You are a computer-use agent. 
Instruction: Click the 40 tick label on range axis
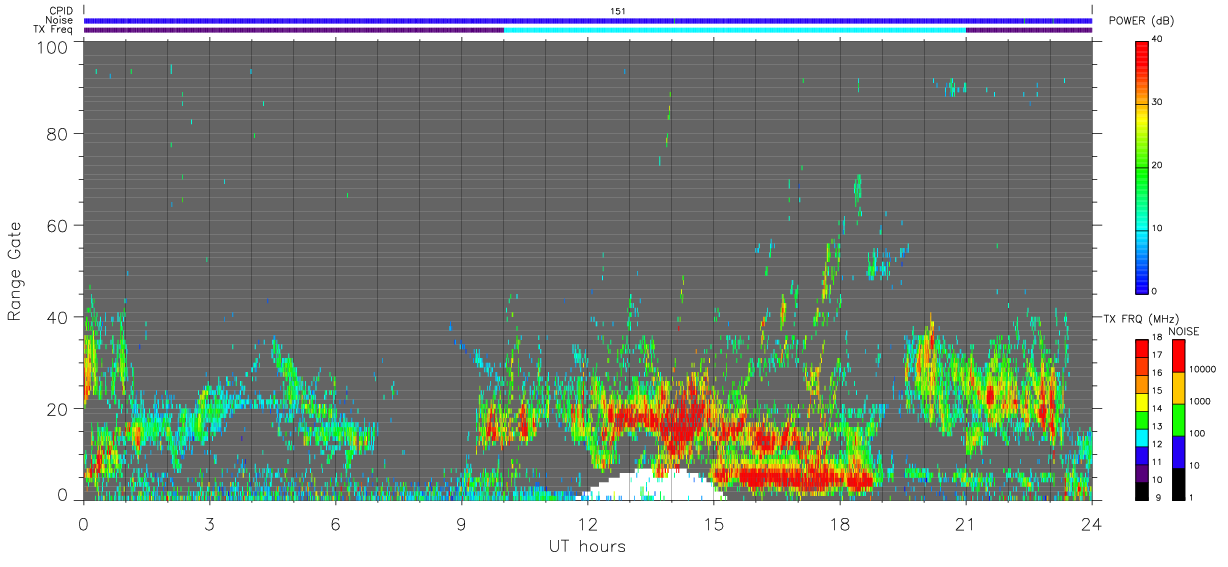56,317
